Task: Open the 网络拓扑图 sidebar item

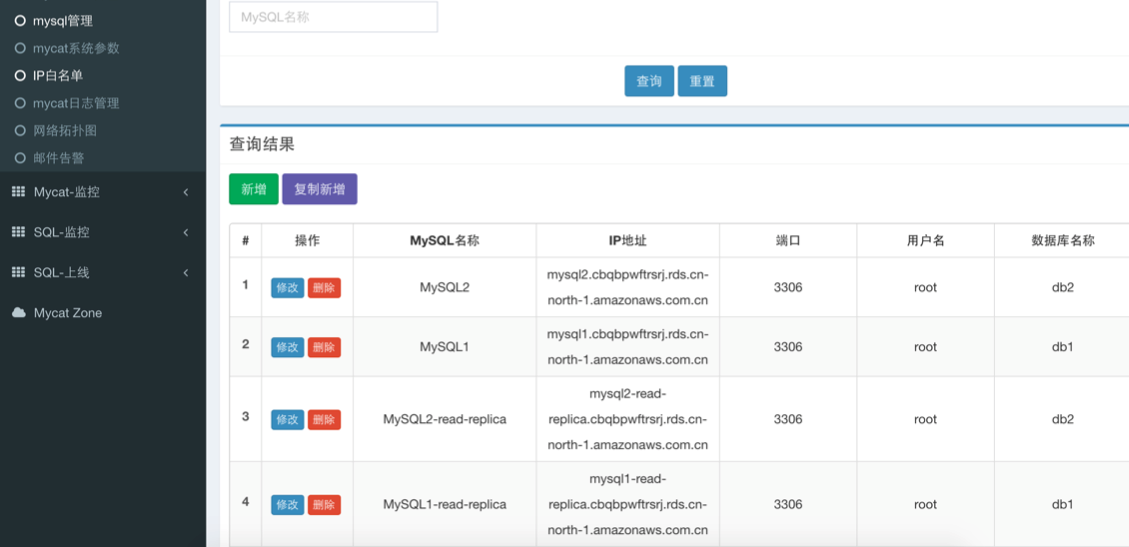Action: [103, 131]
